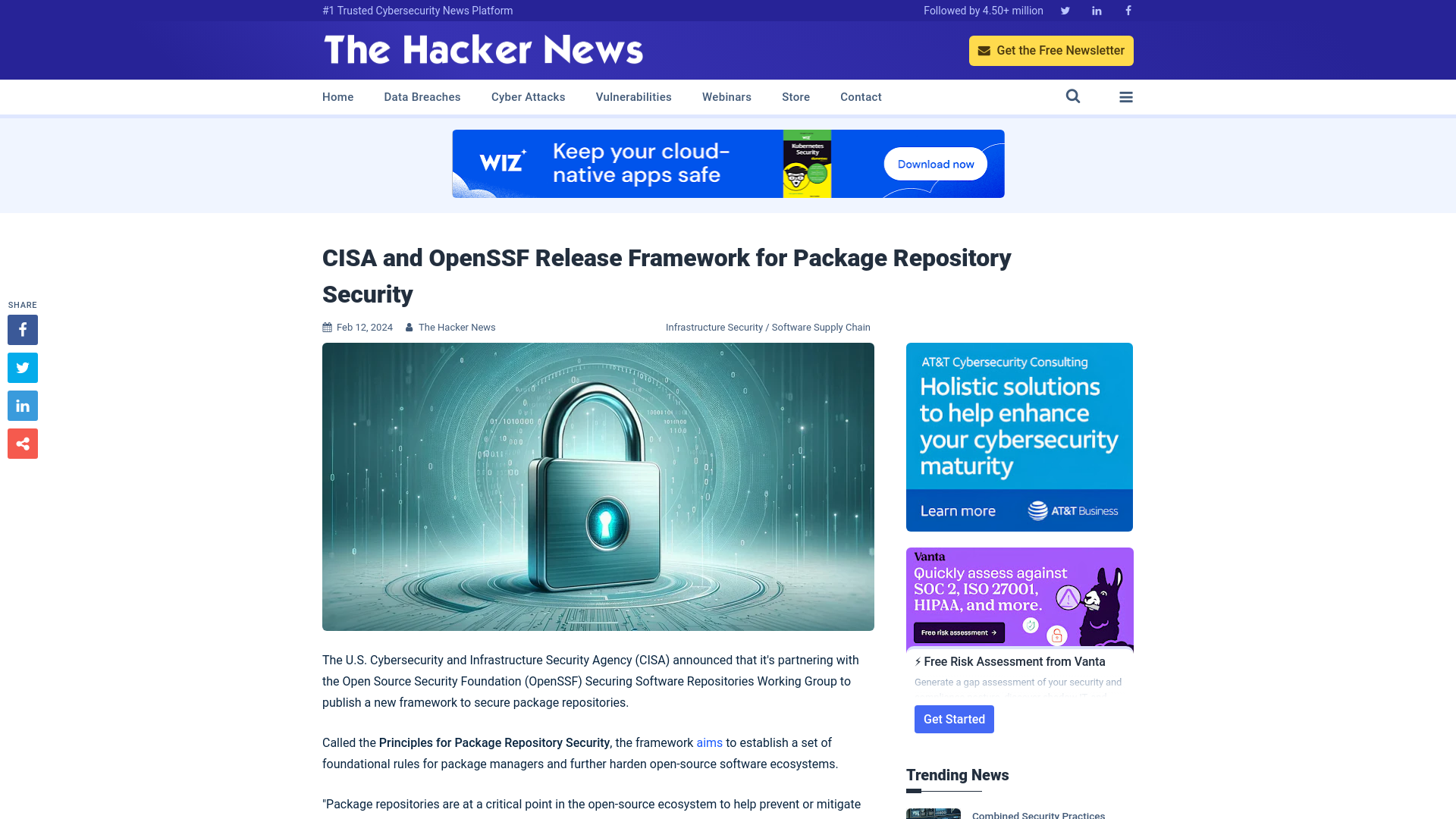Click the search magnifier icon
The height and width of the screenshot is (819, 1456).
1073,96
